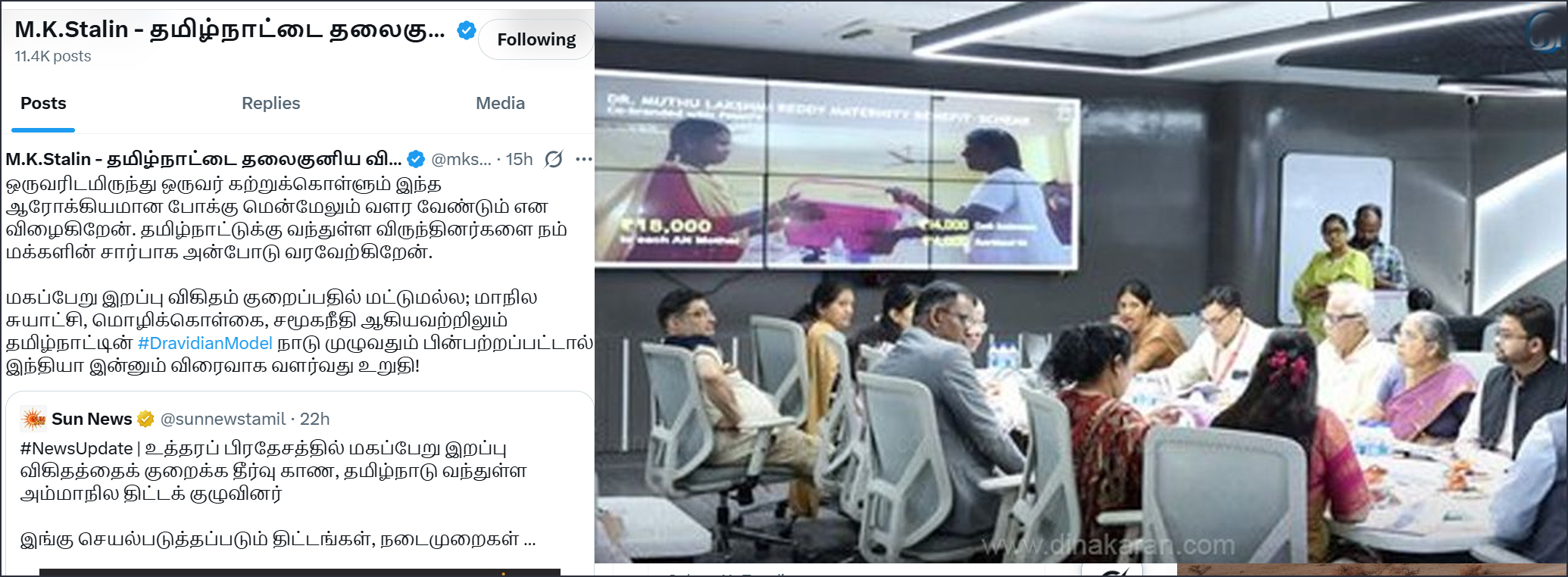The height and width of the screenshot is (577, 1568).
Task: Click the Sun News avatar logo
Action: coord(33,419)
